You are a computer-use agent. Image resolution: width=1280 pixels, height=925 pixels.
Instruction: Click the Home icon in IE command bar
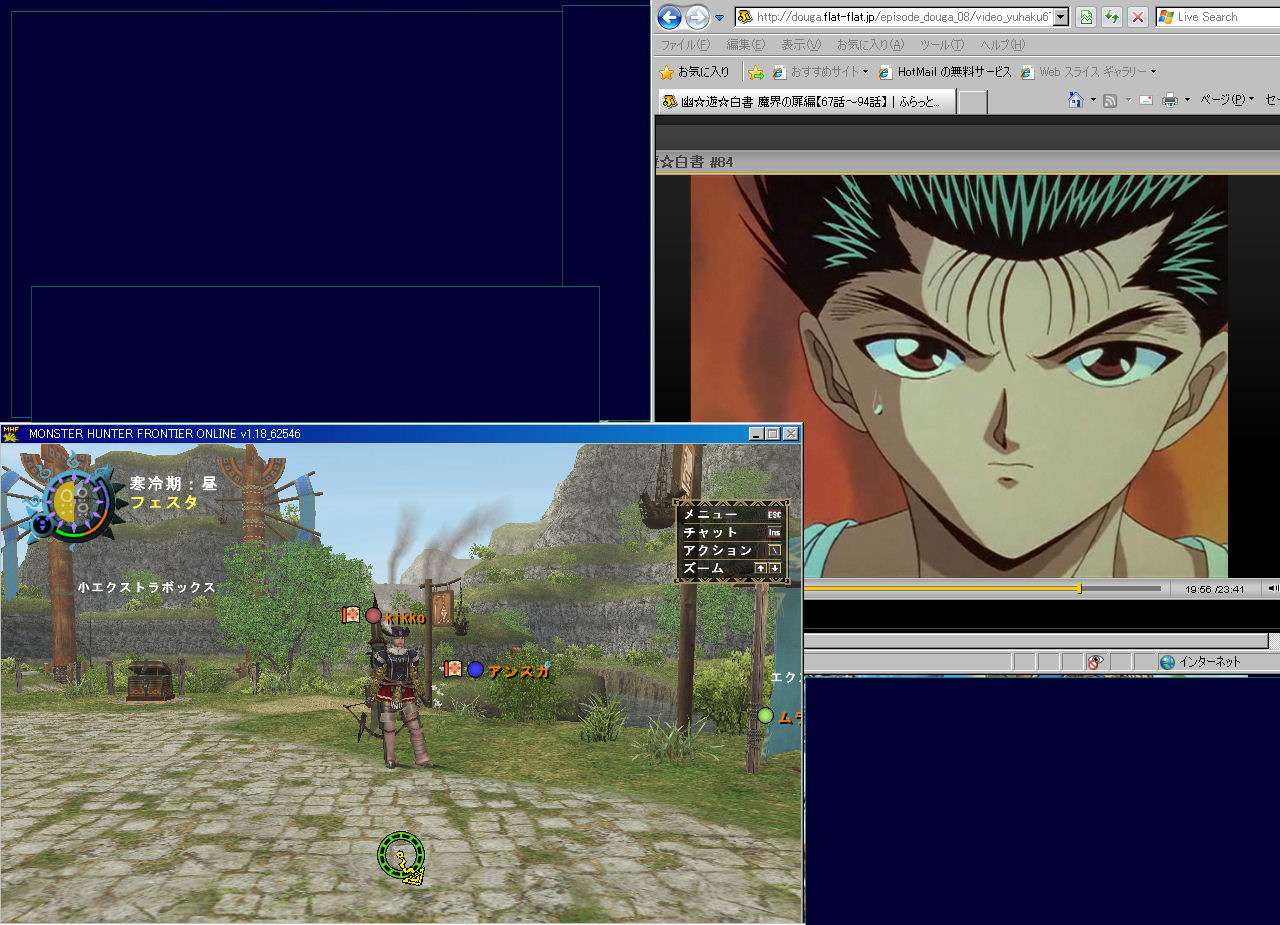[x=1076, y=100]
